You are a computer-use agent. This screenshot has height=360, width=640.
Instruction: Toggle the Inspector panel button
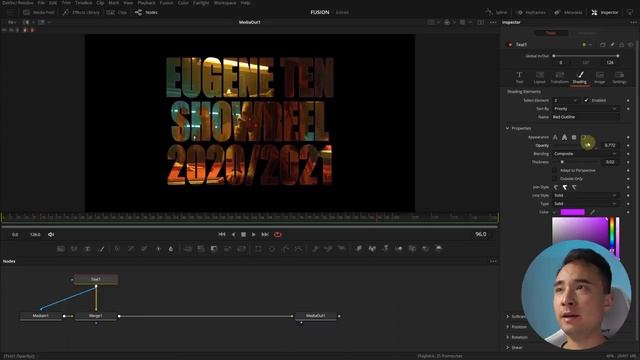(x=604, y=12)
